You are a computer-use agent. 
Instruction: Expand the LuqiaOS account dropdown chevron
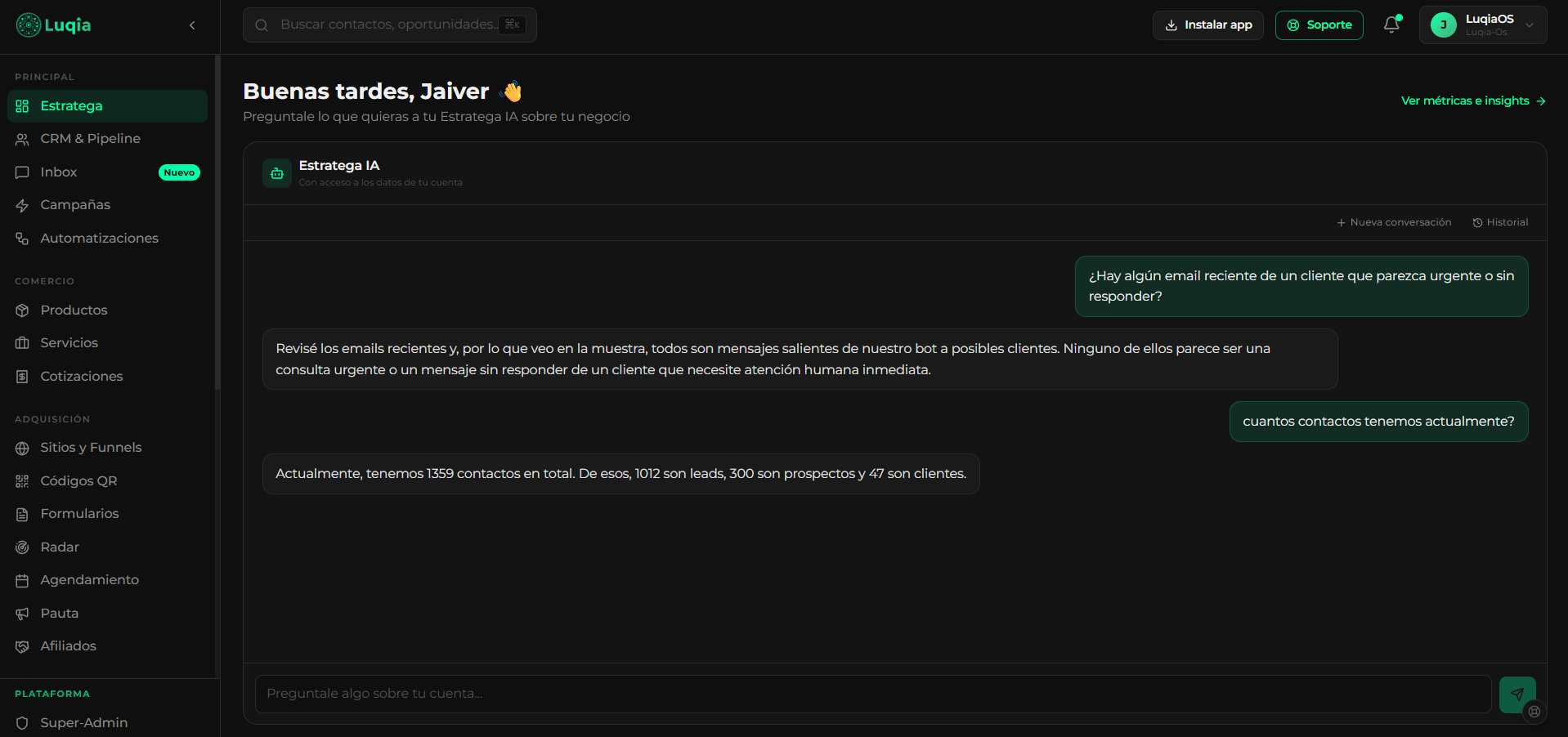pos(1530,25)
